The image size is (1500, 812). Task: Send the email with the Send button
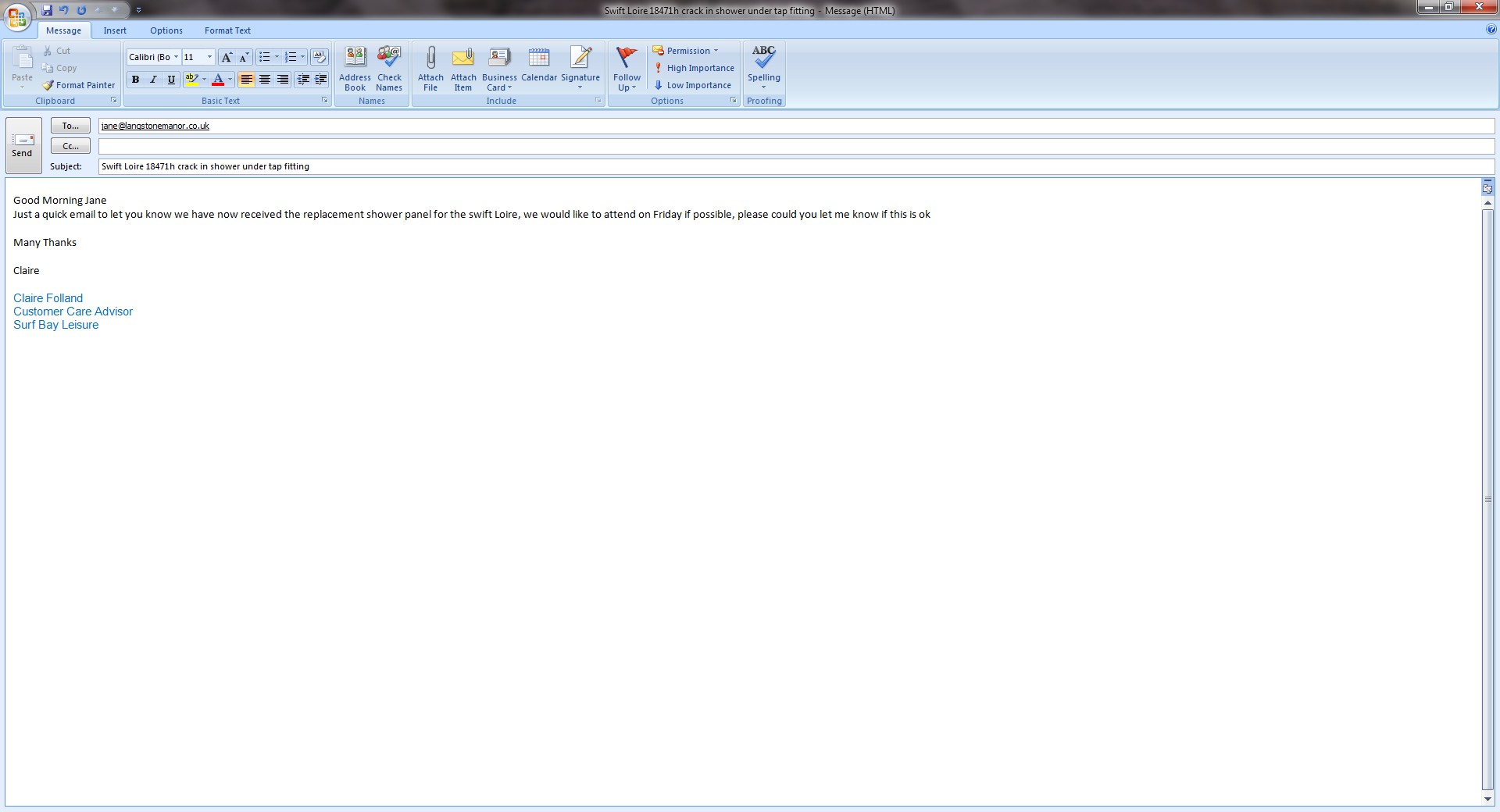point(23,145)
